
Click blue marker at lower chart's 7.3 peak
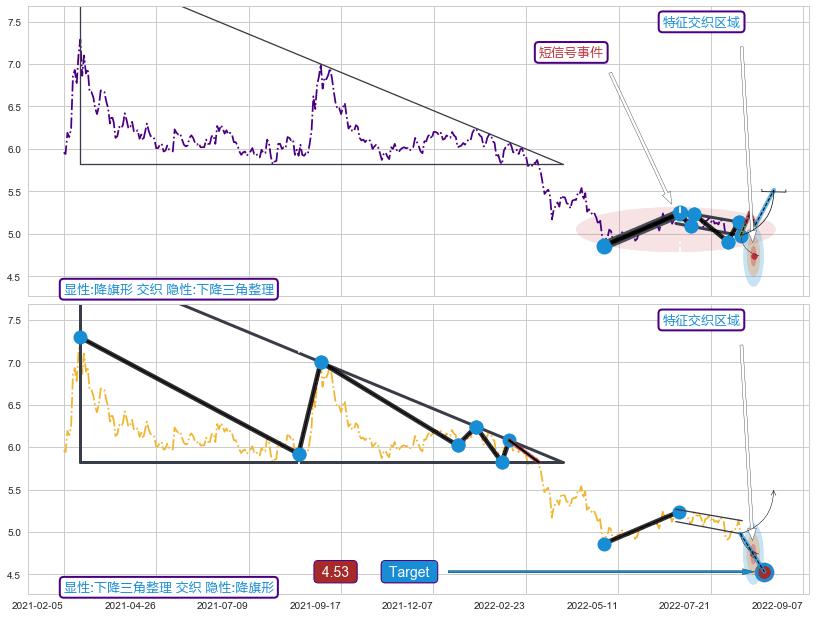point(80,337)
